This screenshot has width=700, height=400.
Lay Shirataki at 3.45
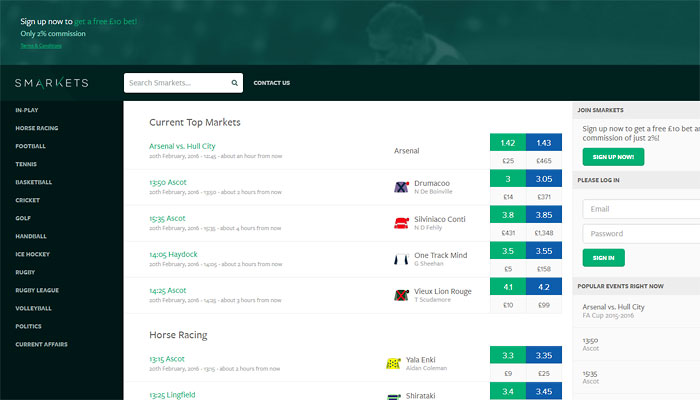point(544,392)
